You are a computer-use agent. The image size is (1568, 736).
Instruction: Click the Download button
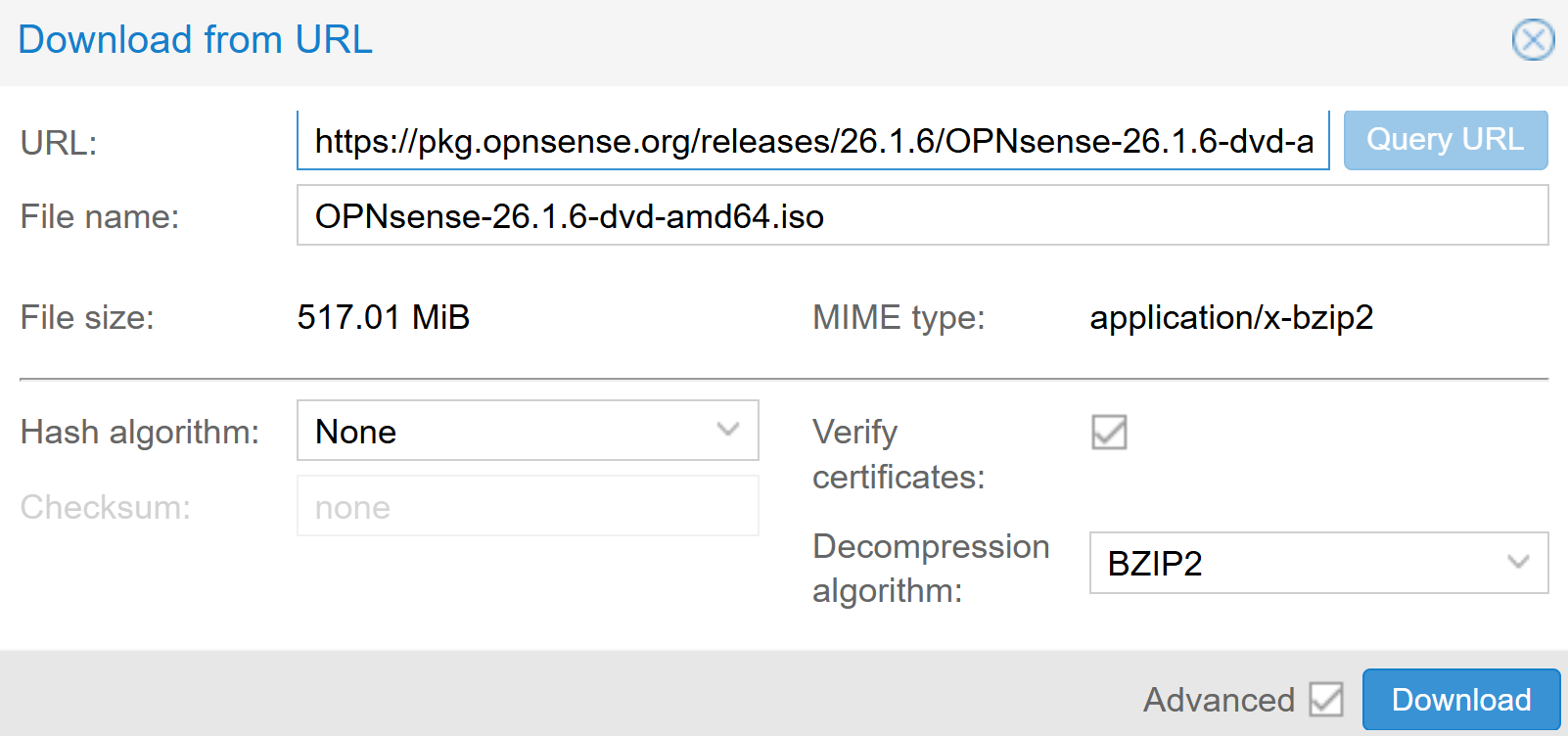tap(1461, 700)
